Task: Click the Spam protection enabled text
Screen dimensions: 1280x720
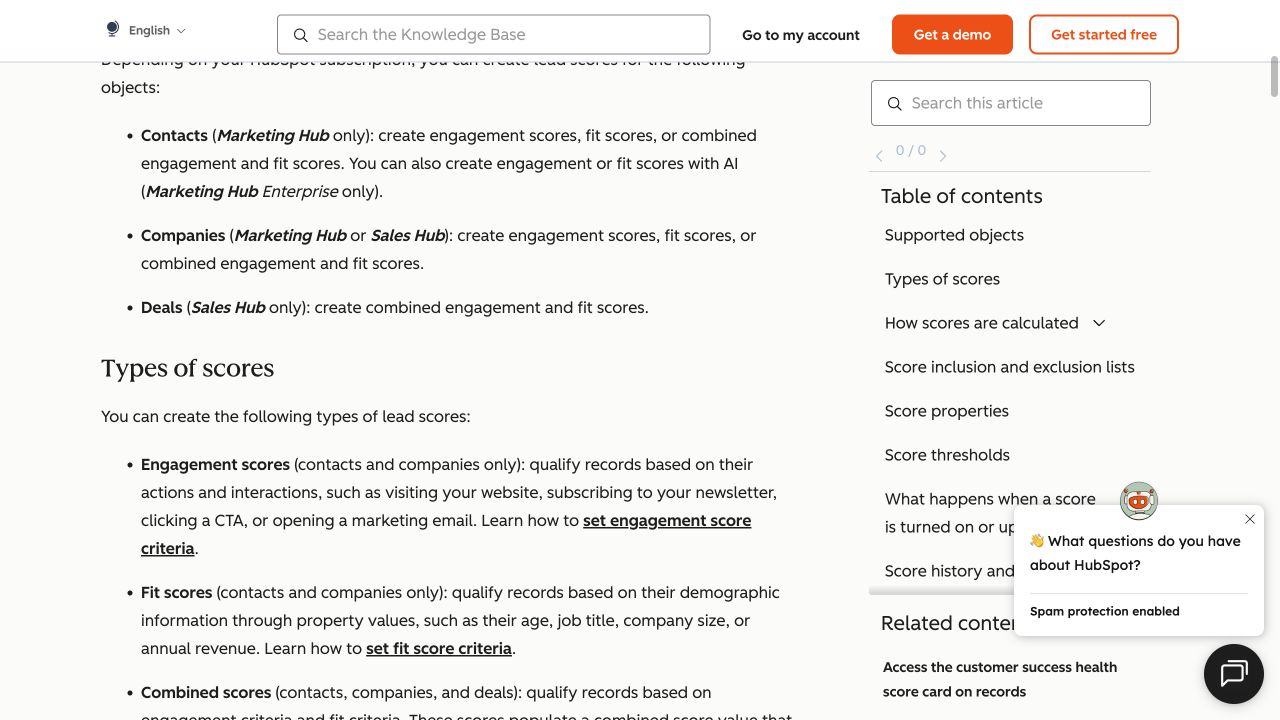Action: tap(1105, 611)
